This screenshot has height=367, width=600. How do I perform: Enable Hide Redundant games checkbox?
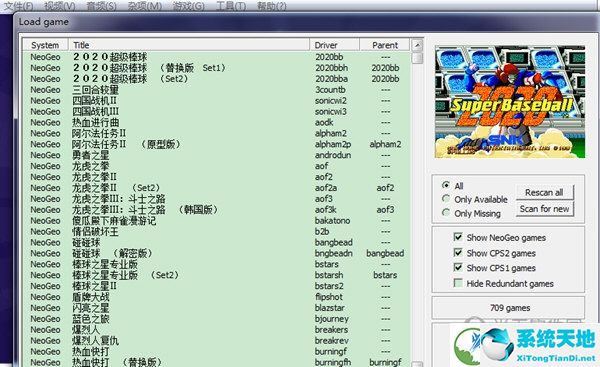pos(458,283)
